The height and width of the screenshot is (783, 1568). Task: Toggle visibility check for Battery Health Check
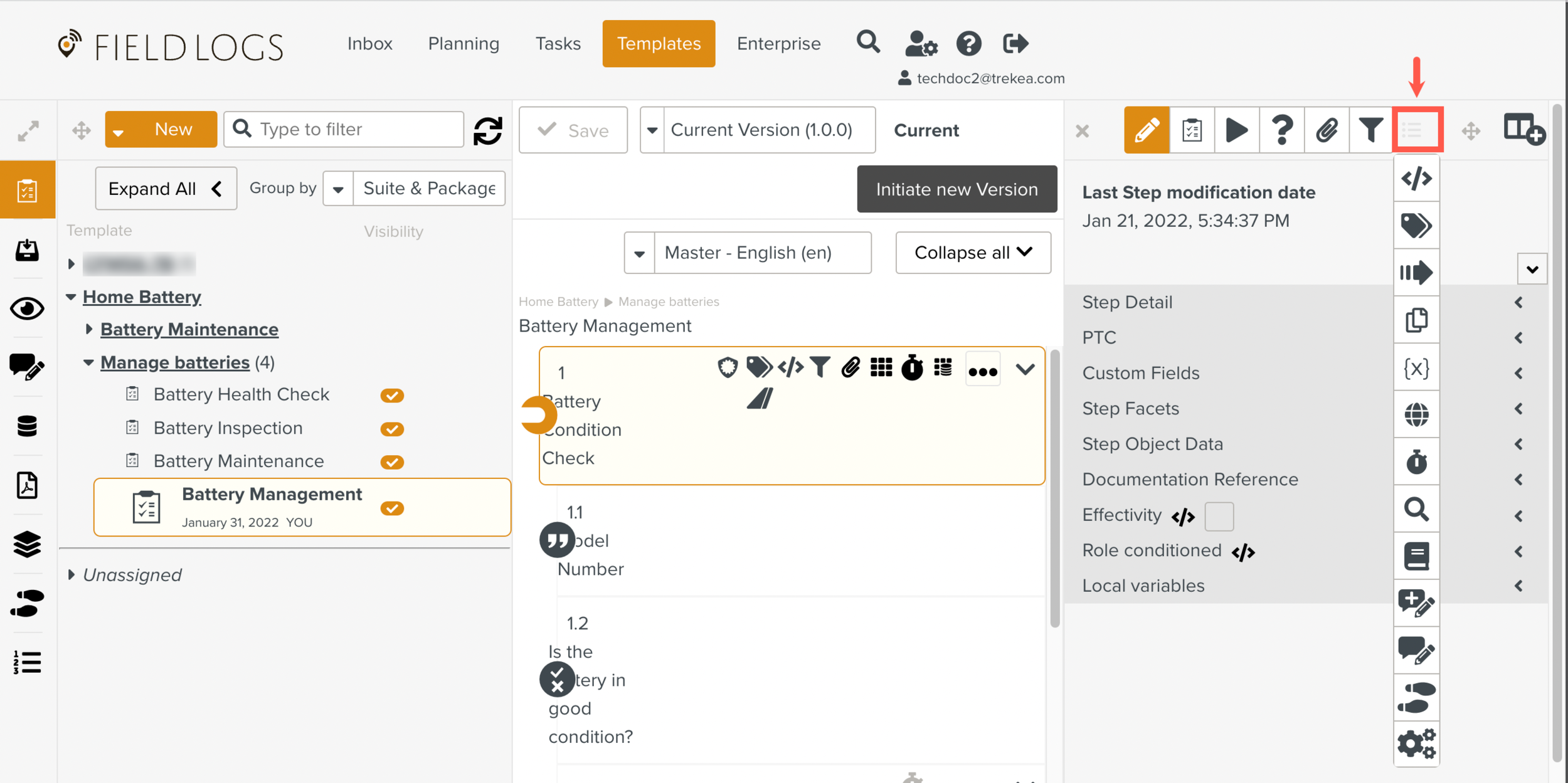[391, 395]
